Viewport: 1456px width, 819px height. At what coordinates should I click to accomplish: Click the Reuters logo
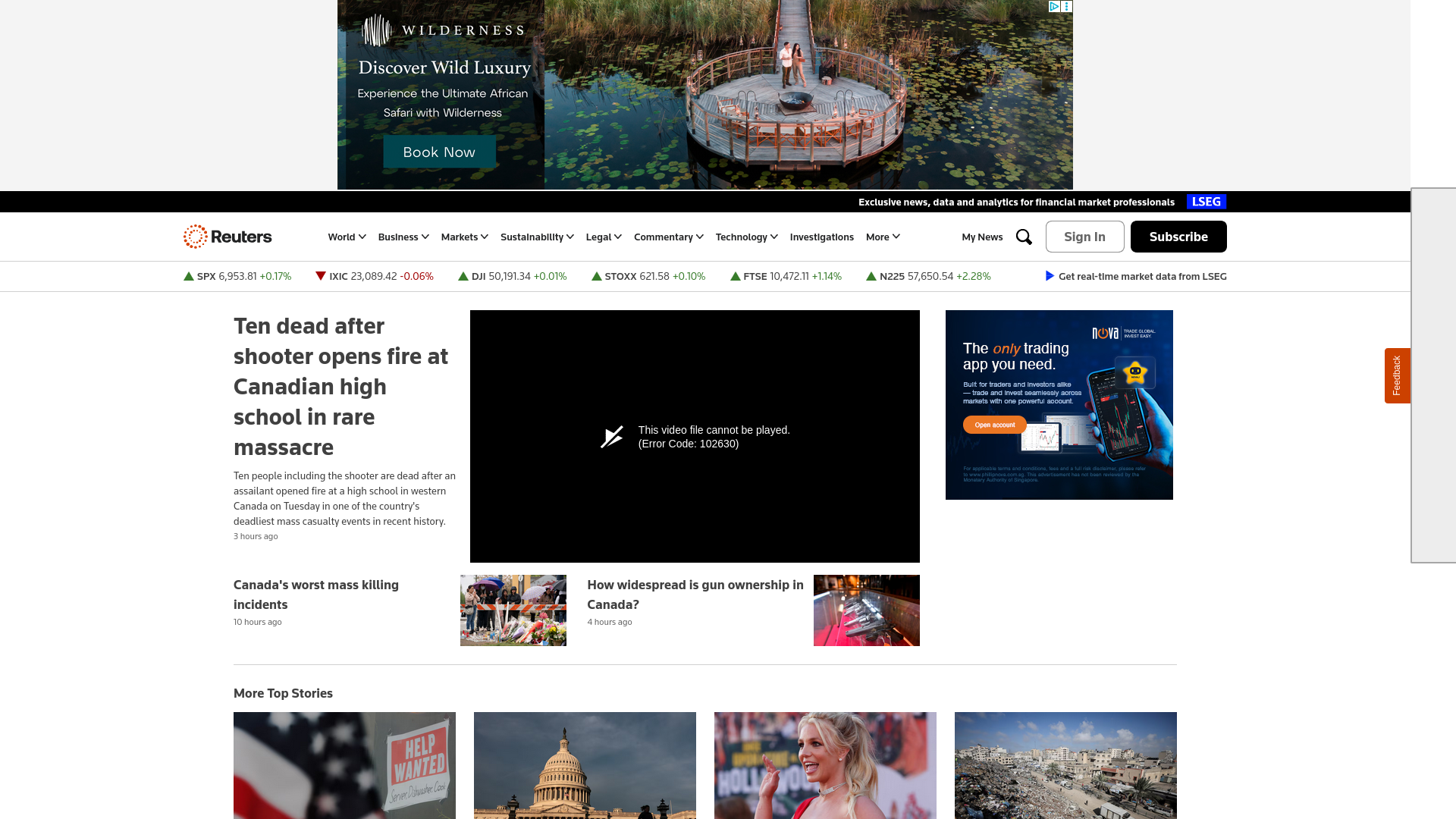227,237
